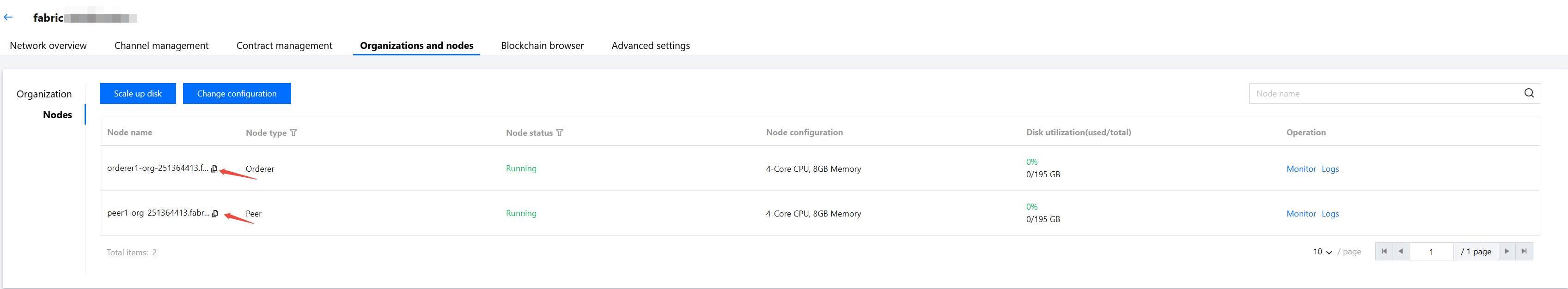Click the back arrow icon
The width and height of the screenshot is (1568, 289).
coord(8,18)
